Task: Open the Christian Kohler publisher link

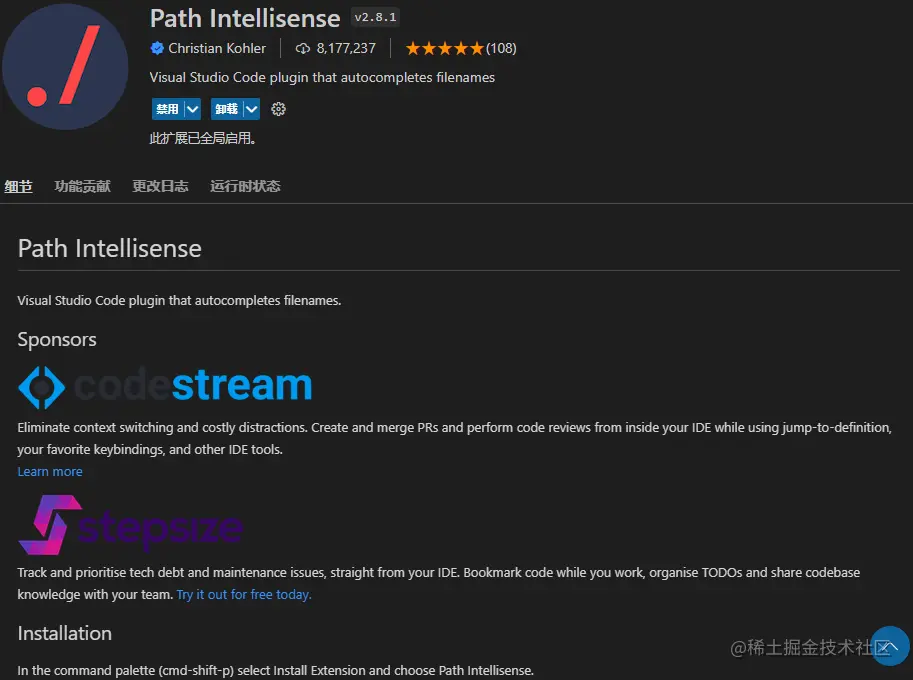Action: click(217, 48)
